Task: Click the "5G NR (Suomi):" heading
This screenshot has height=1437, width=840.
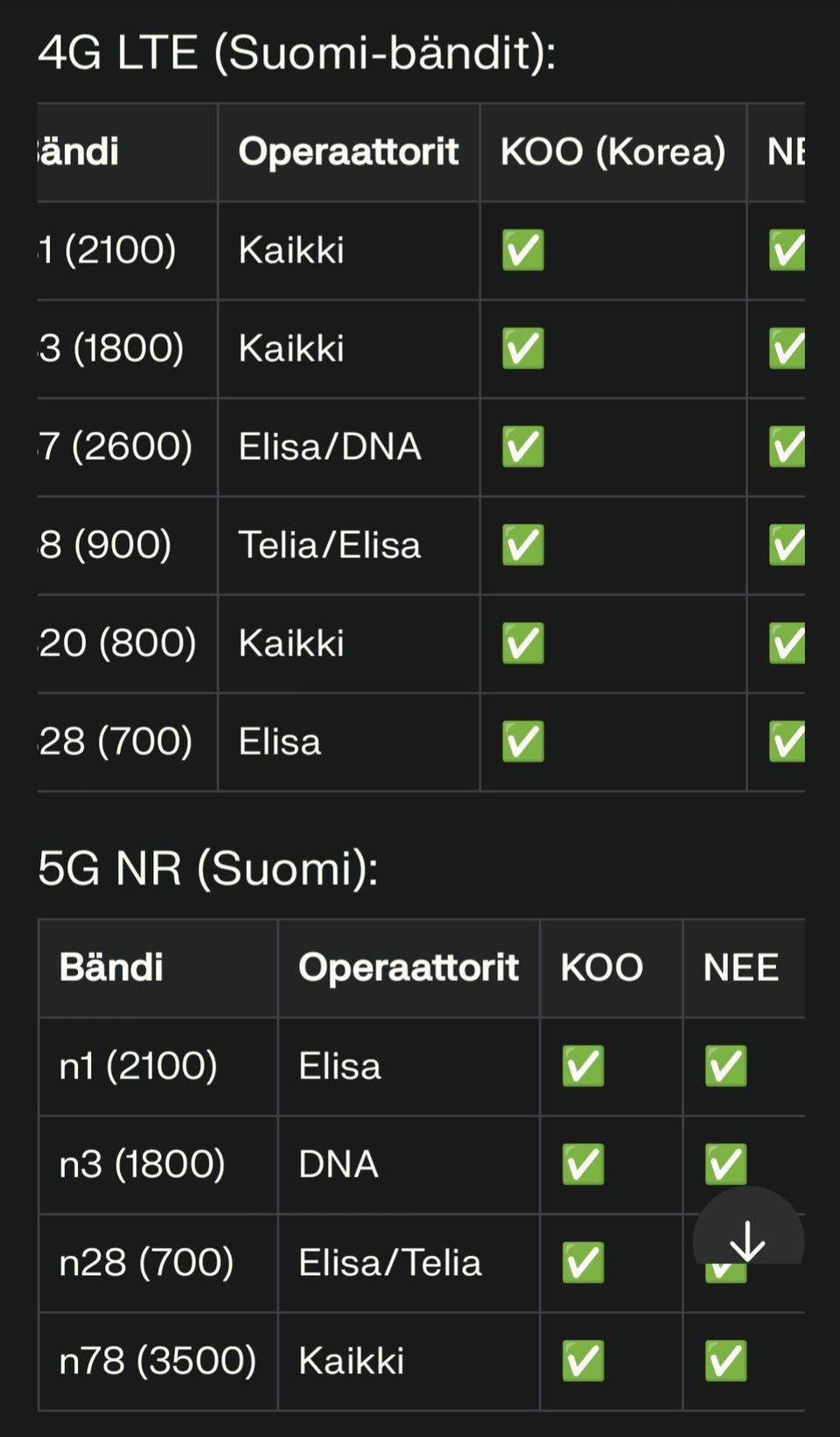Action: click(208, 868)
